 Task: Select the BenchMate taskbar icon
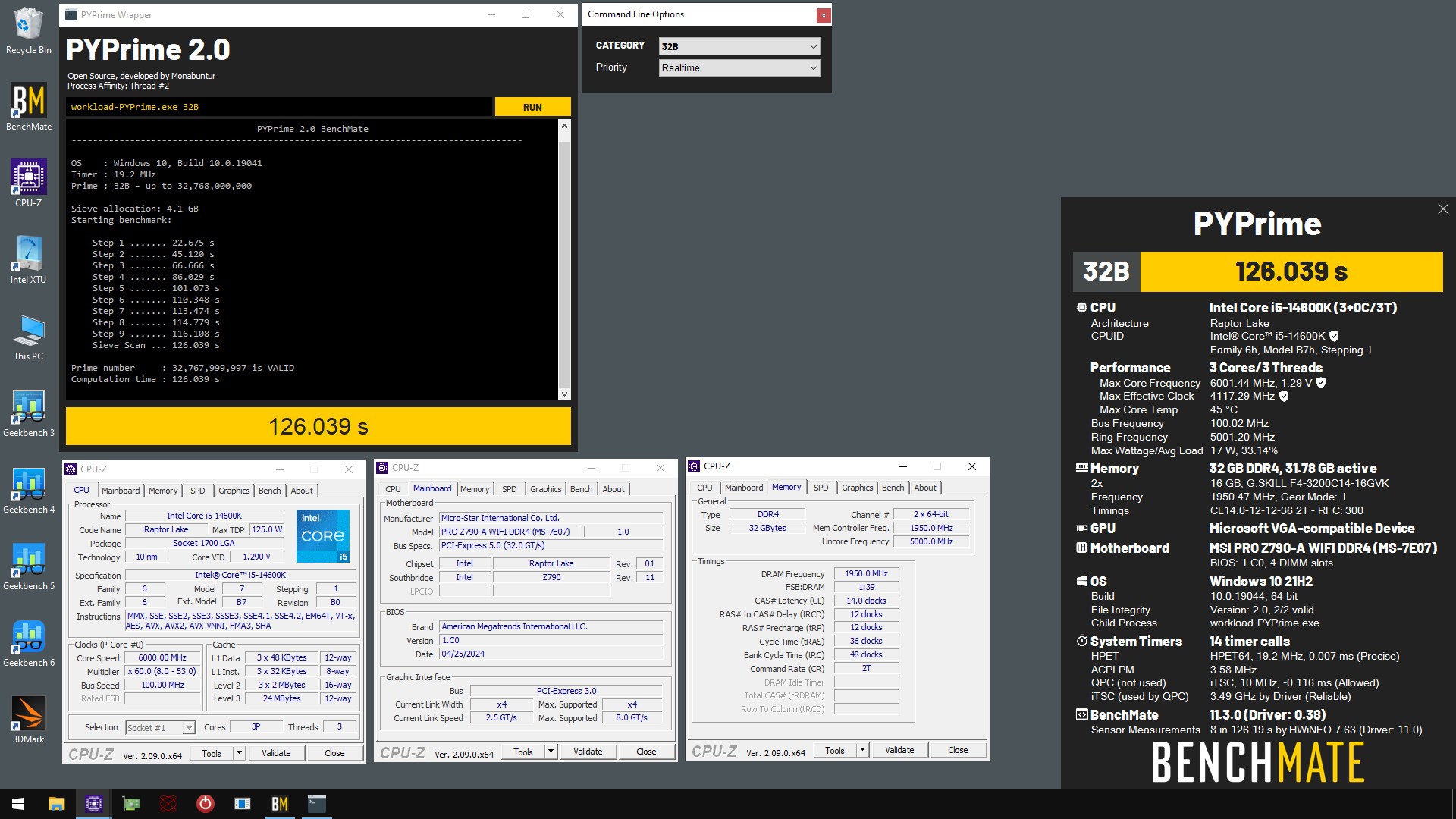279,804
